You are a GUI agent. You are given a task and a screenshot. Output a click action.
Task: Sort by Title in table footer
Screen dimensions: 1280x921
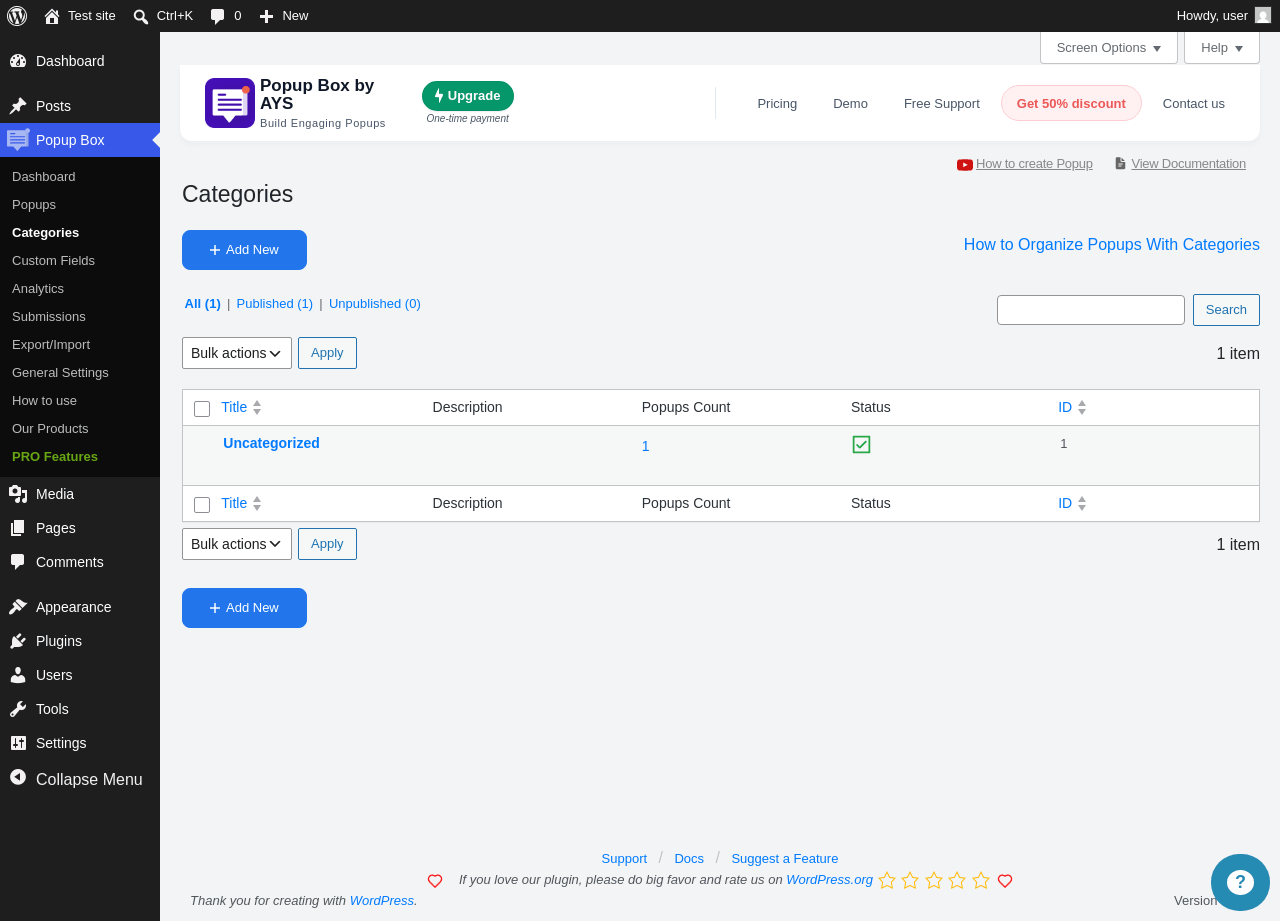[241, 503]
